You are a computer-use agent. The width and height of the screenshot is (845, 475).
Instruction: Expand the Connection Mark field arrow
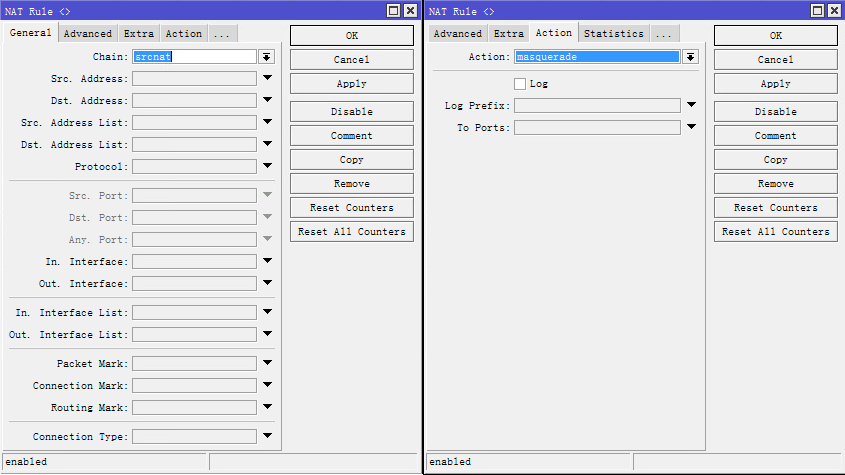[267, 385]
